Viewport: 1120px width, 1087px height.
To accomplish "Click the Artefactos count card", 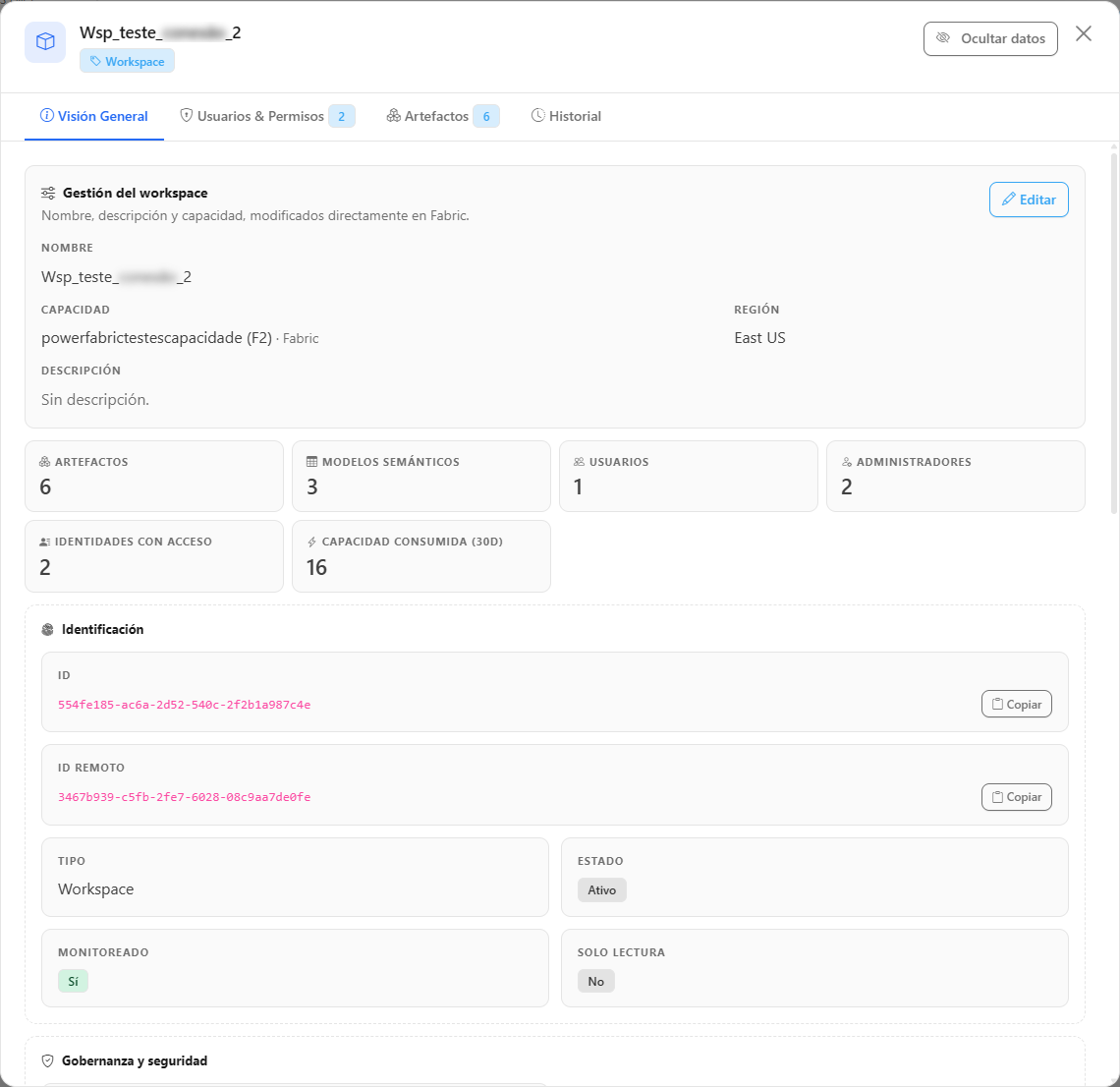I will click(x=154, y=476).
